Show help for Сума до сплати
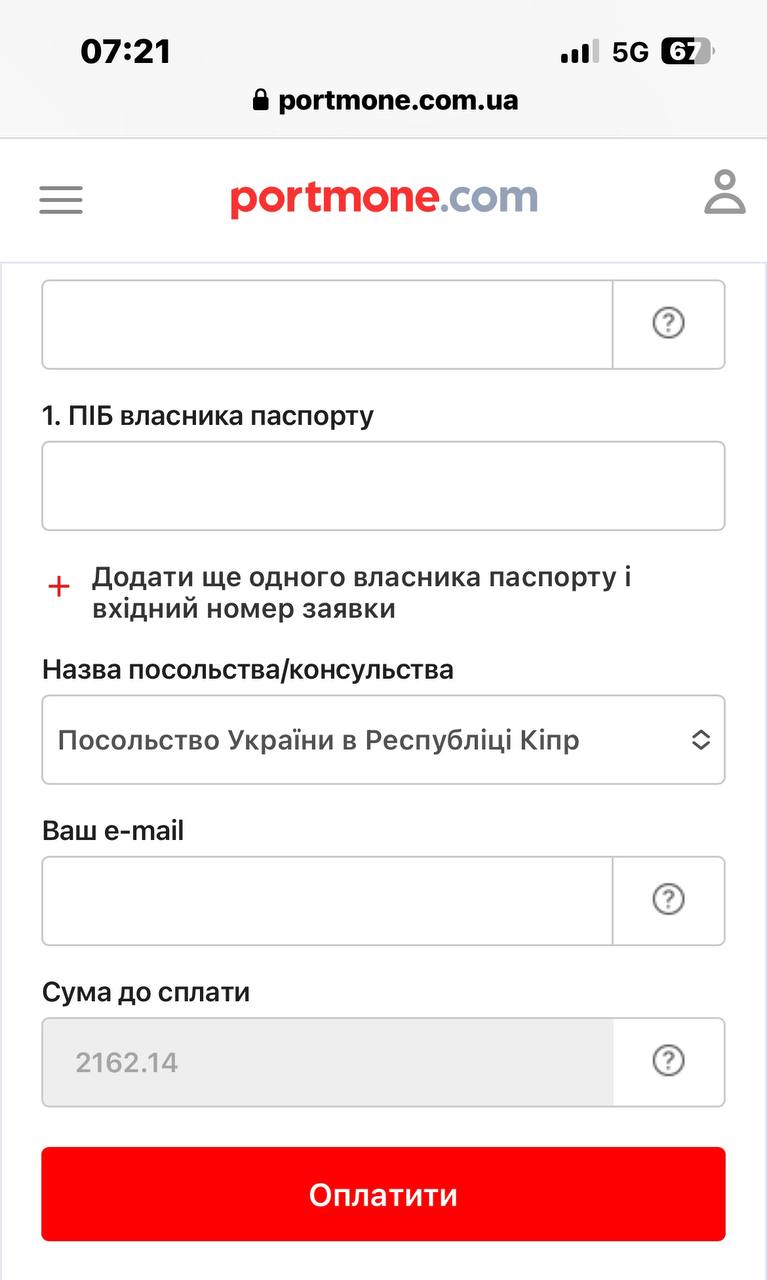This screenshot has height=1280, width=767. (668, 1061)
